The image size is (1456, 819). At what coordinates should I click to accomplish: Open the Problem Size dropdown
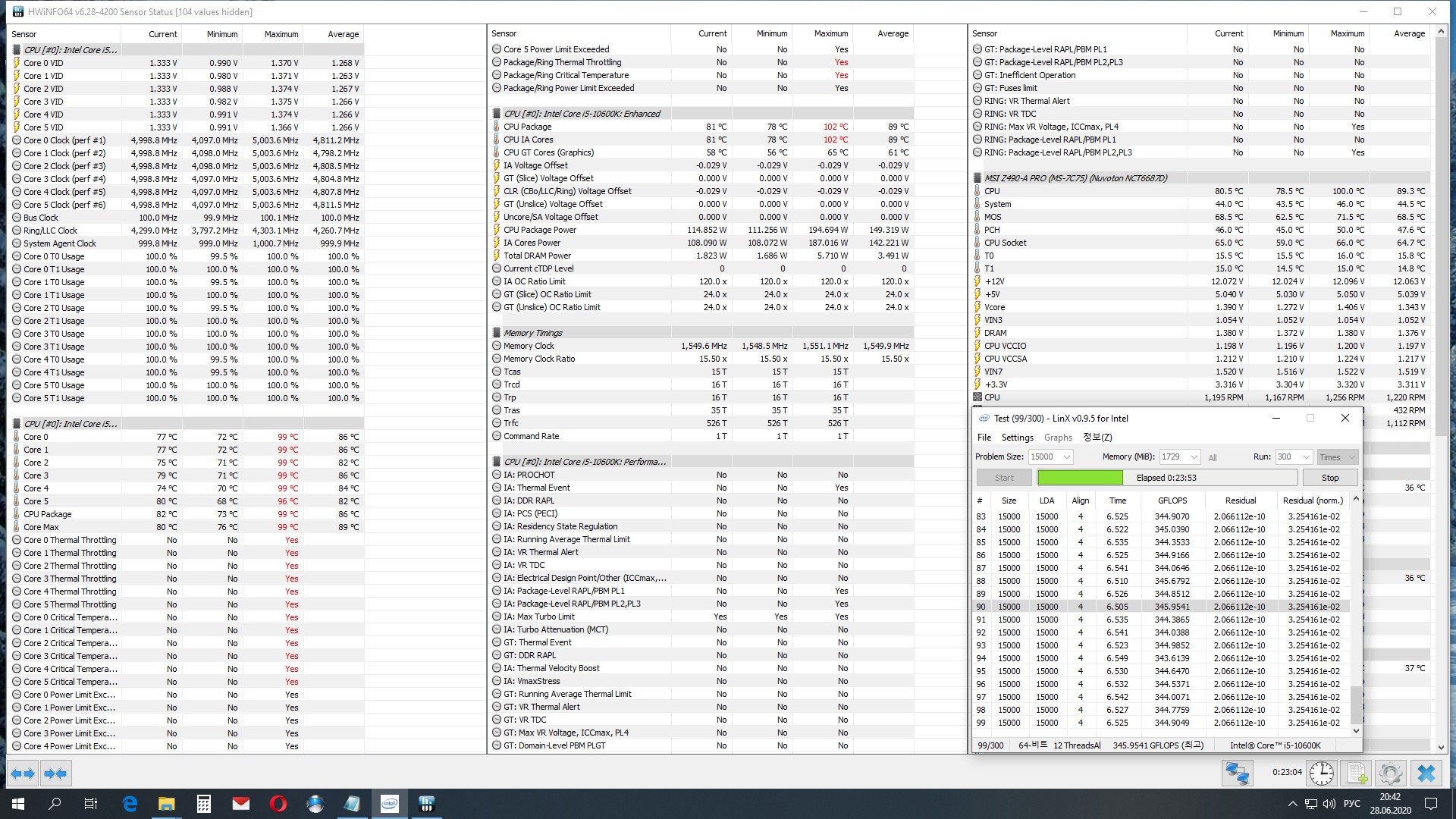point(1066,457)
